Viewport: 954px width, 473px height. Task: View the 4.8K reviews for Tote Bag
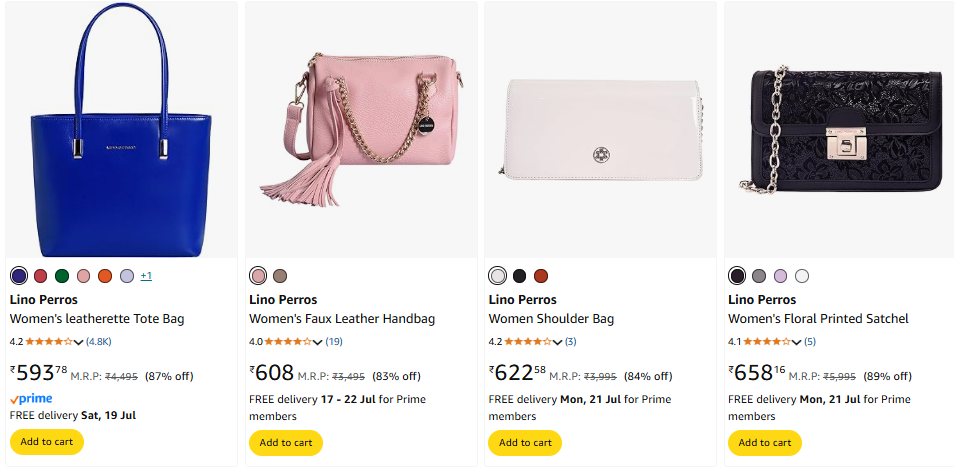click(x=98, y=342)
